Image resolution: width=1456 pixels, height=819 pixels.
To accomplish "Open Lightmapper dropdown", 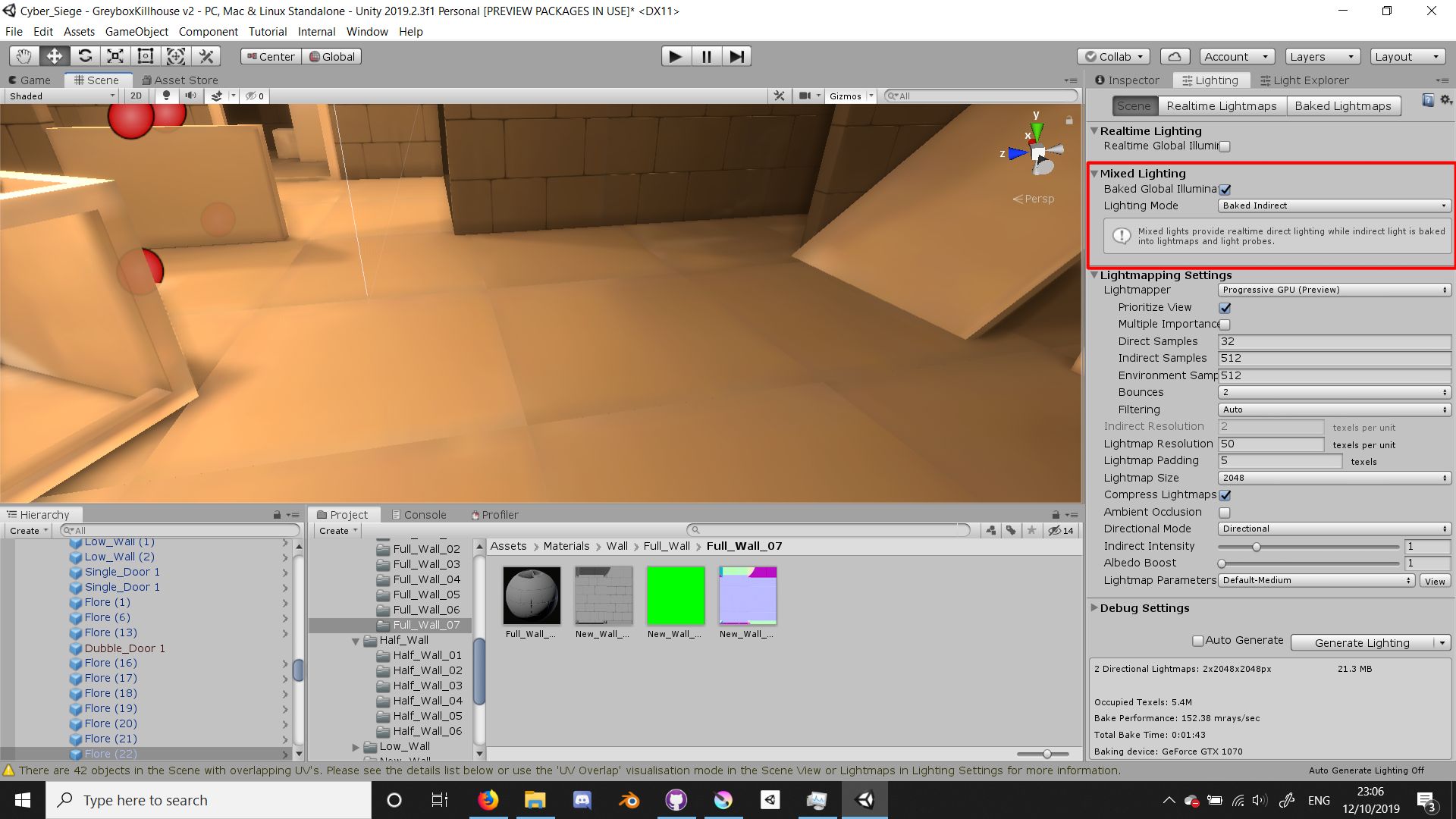I will pos(1334,290).
